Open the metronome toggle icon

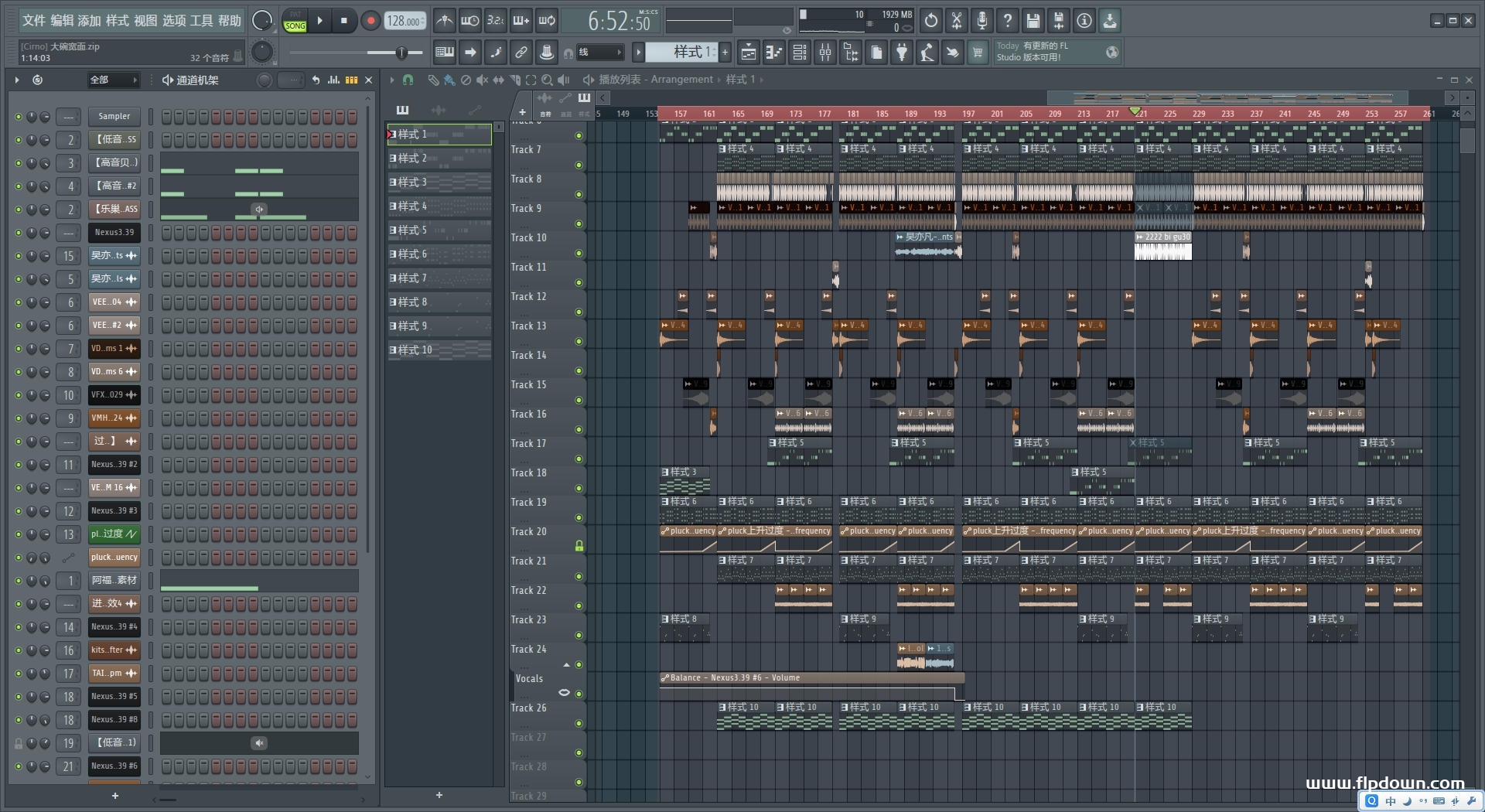444,21
